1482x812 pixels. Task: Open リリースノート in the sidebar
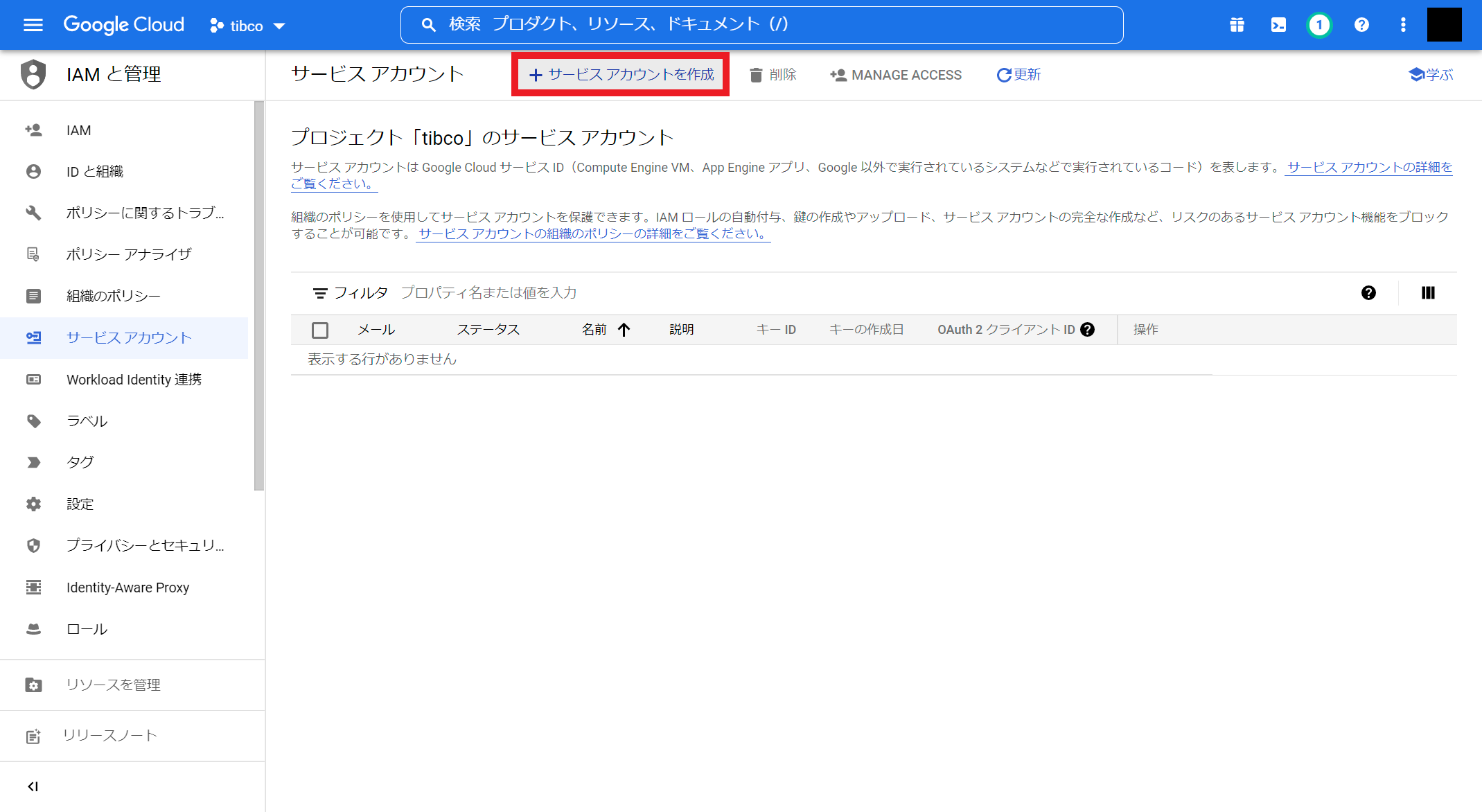[x=132, y=736]
